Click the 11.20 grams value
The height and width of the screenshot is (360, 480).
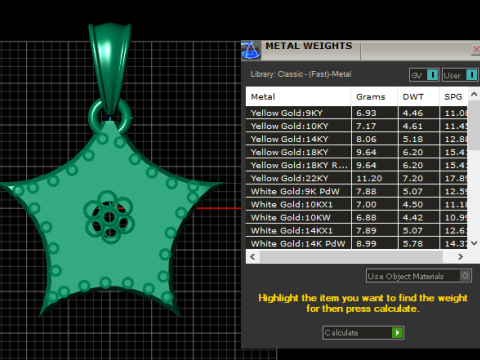369,178
